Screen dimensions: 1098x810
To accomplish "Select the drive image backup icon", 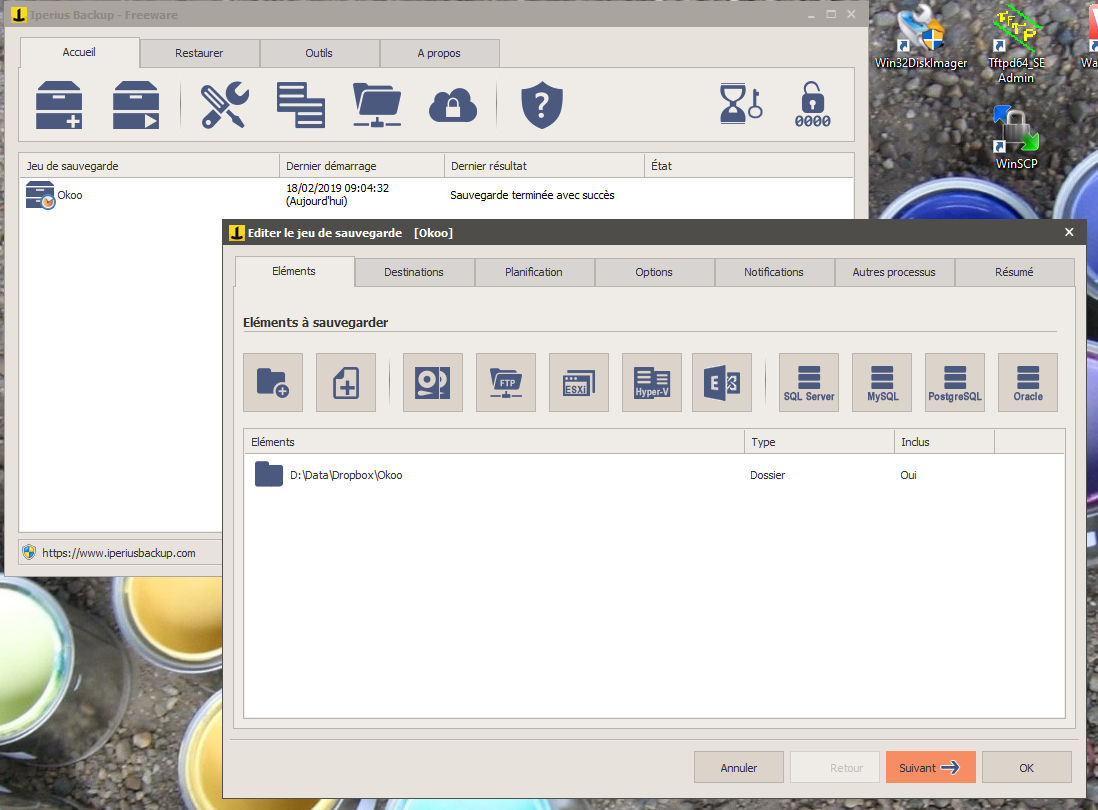I will (433, 382).
